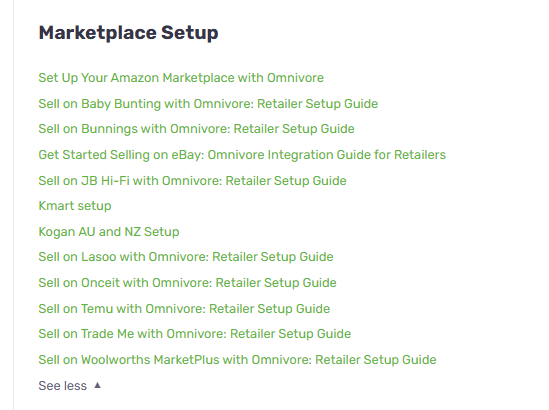Click the Marketplace Setup heading
The width and height of the screenshot is (549, 410).
(x=128, y=33)
